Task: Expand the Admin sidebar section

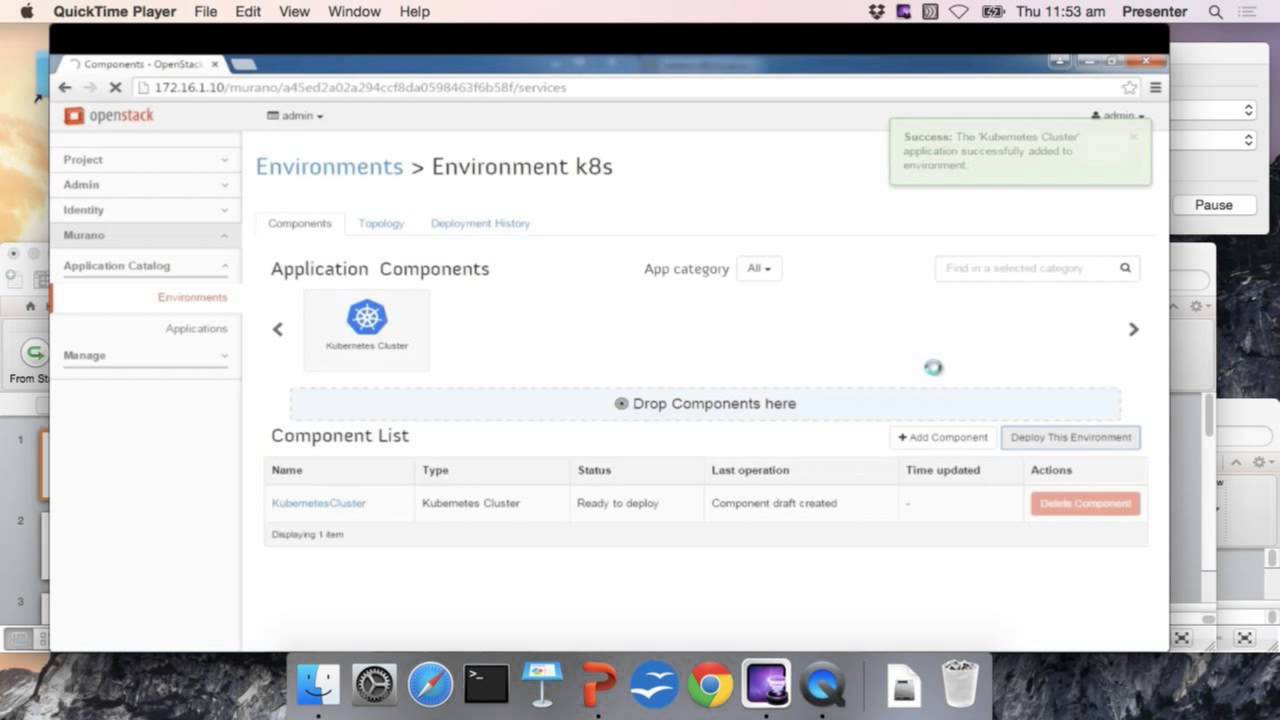Action: coord(145,185)
